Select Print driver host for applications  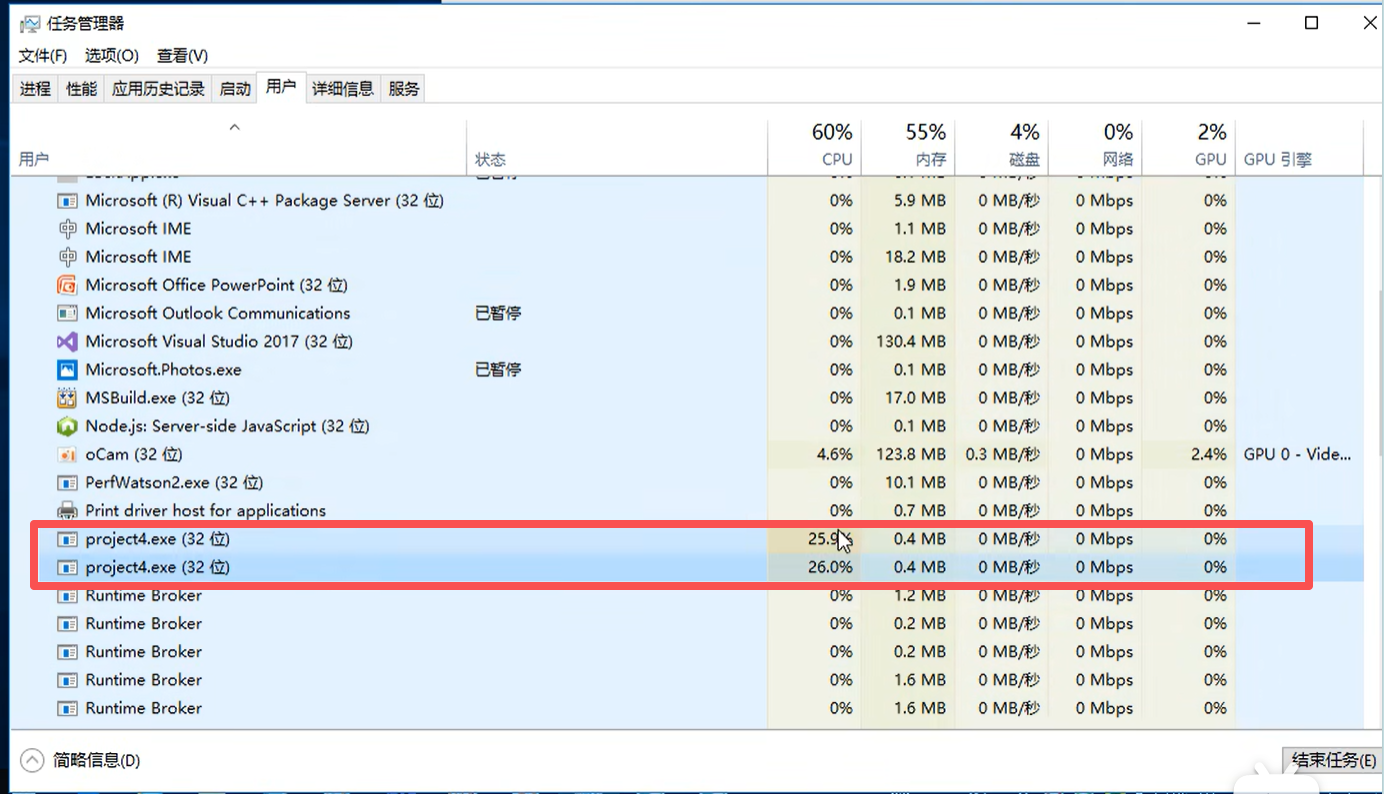[x=688, y=511]
